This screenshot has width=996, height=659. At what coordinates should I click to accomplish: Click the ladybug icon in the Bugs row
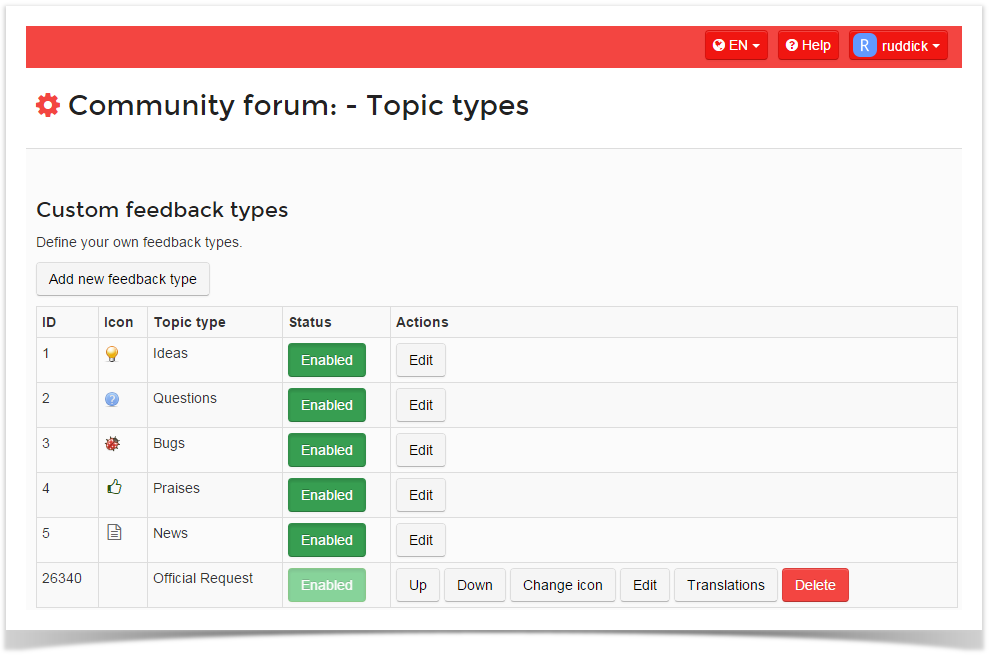(x=112, y=444)
